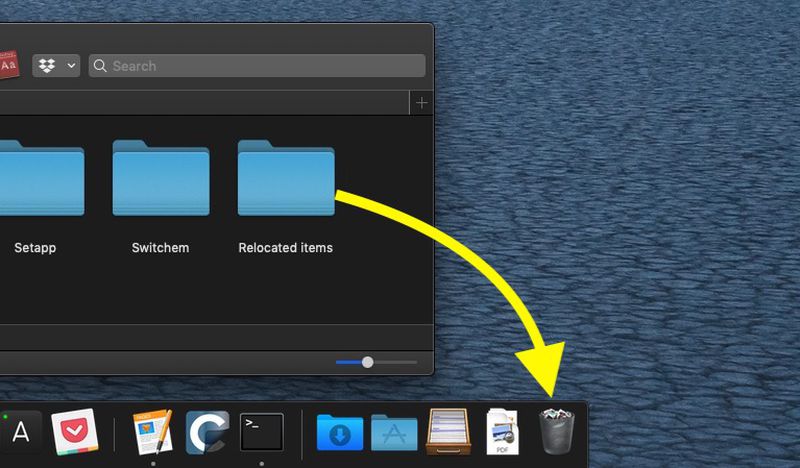Screen dimensions: 800x468
Task: Open the PDF document in Dock
Action: point(503,432)
